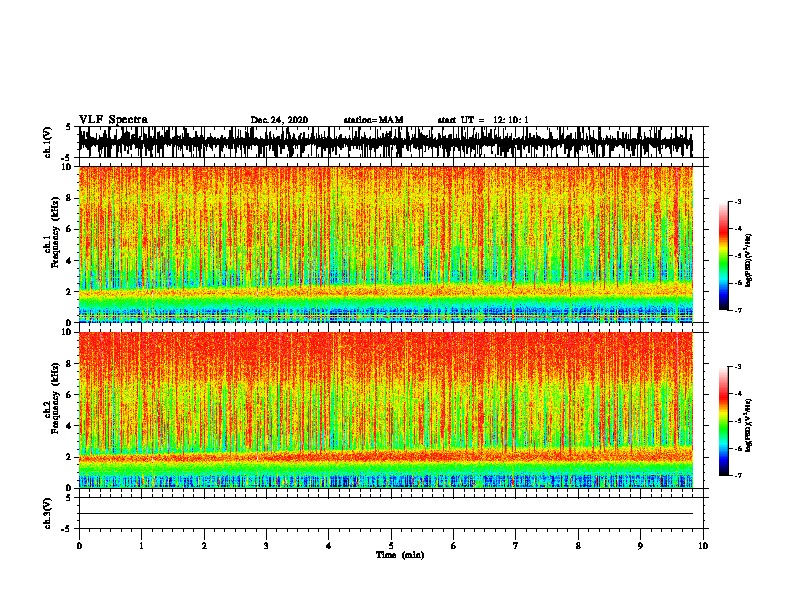Click the time-axis tick label "10"

(703, 546)
